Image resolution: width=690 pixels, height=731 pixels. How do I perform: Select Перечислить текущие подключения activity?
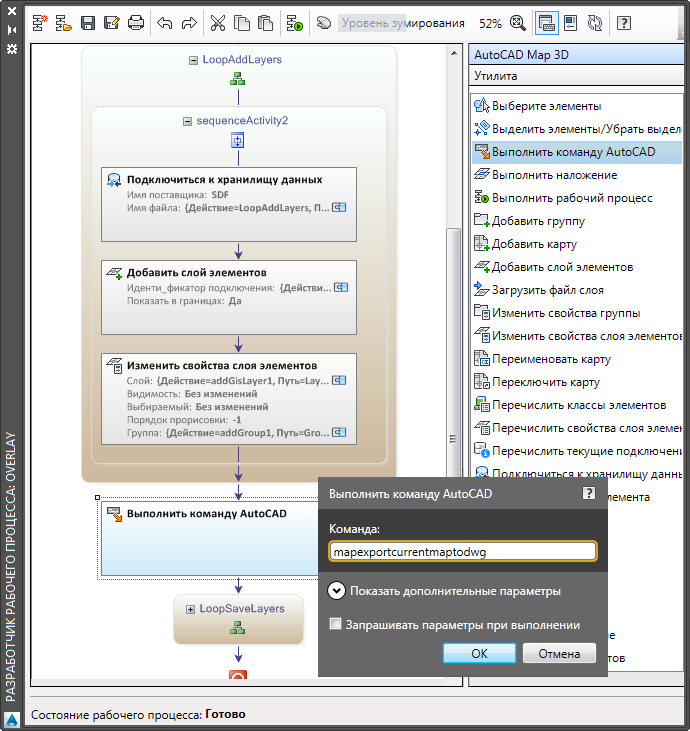click(577, 451)
